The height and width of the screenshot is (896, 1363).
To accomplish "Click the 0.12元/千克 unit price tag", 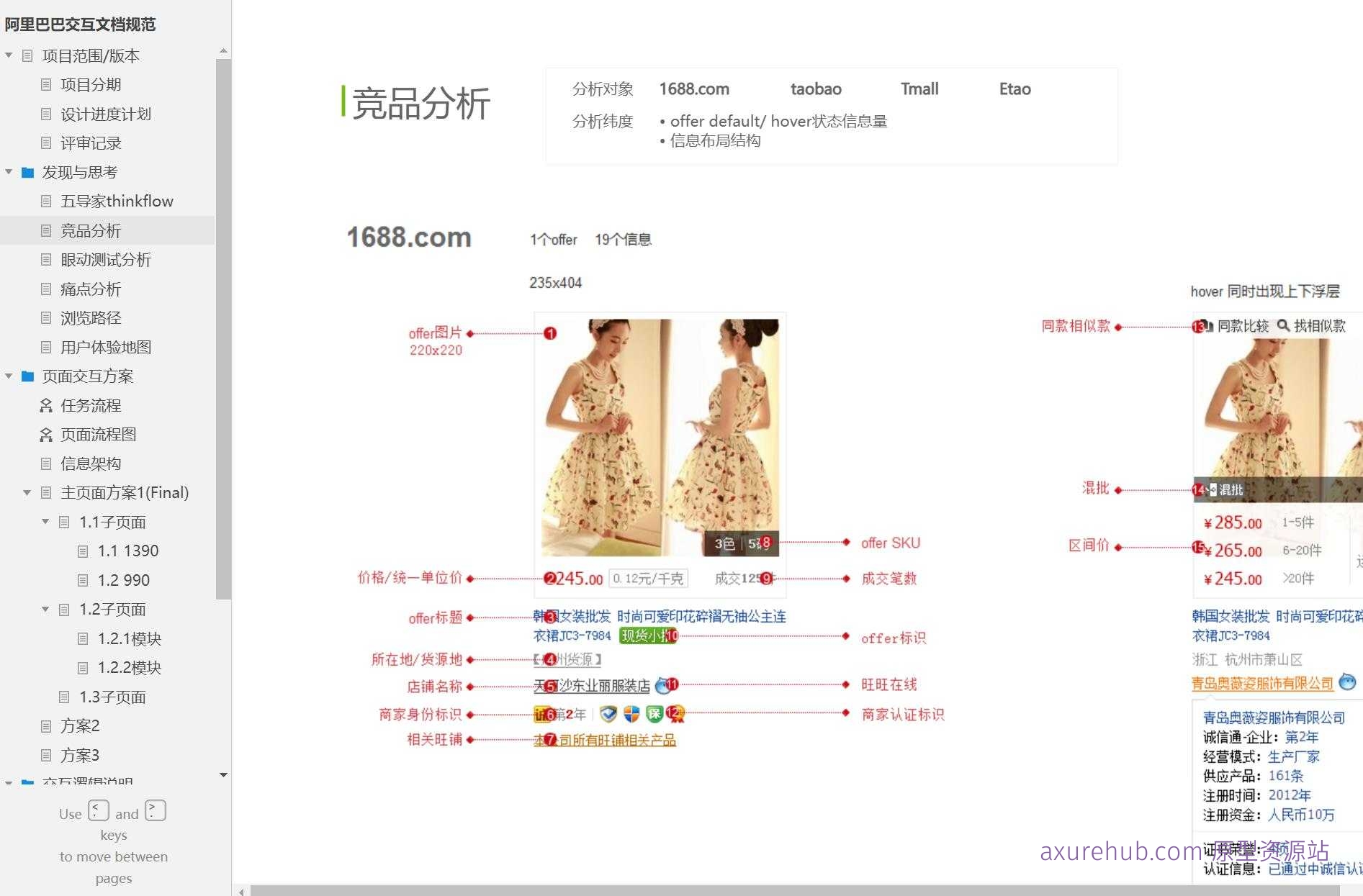I will point(649,579).
